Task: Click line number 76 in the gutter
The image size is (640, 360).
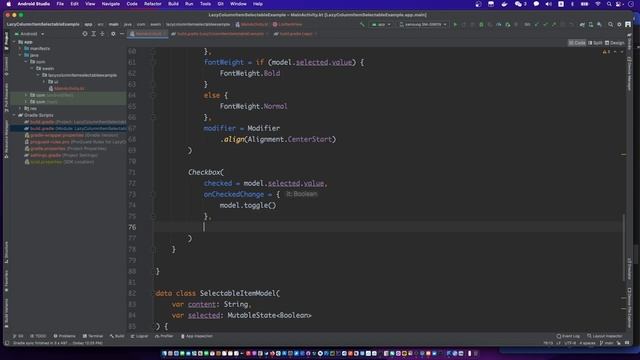Action: tap(132, 227)
